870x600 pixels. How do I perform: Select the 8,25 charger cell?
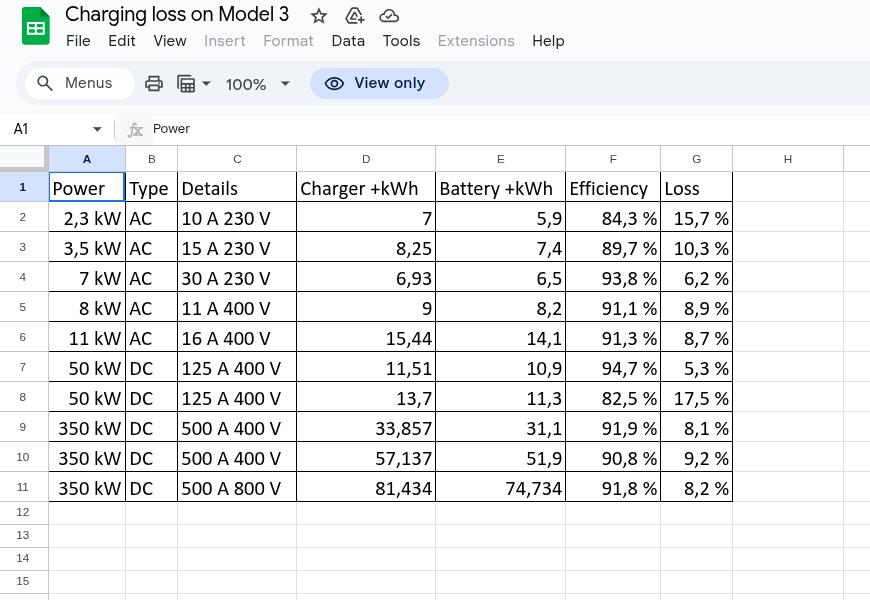(366, 247)
